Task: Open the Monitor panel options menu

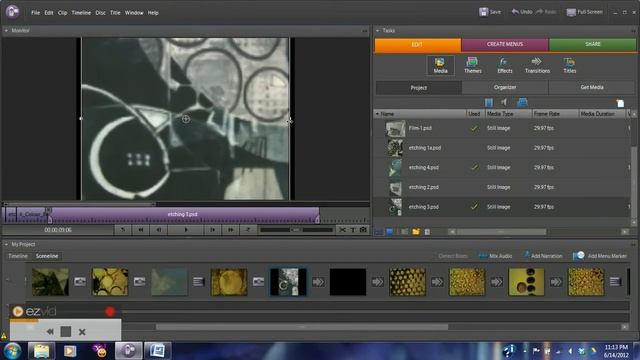Action: click(364, 31)
